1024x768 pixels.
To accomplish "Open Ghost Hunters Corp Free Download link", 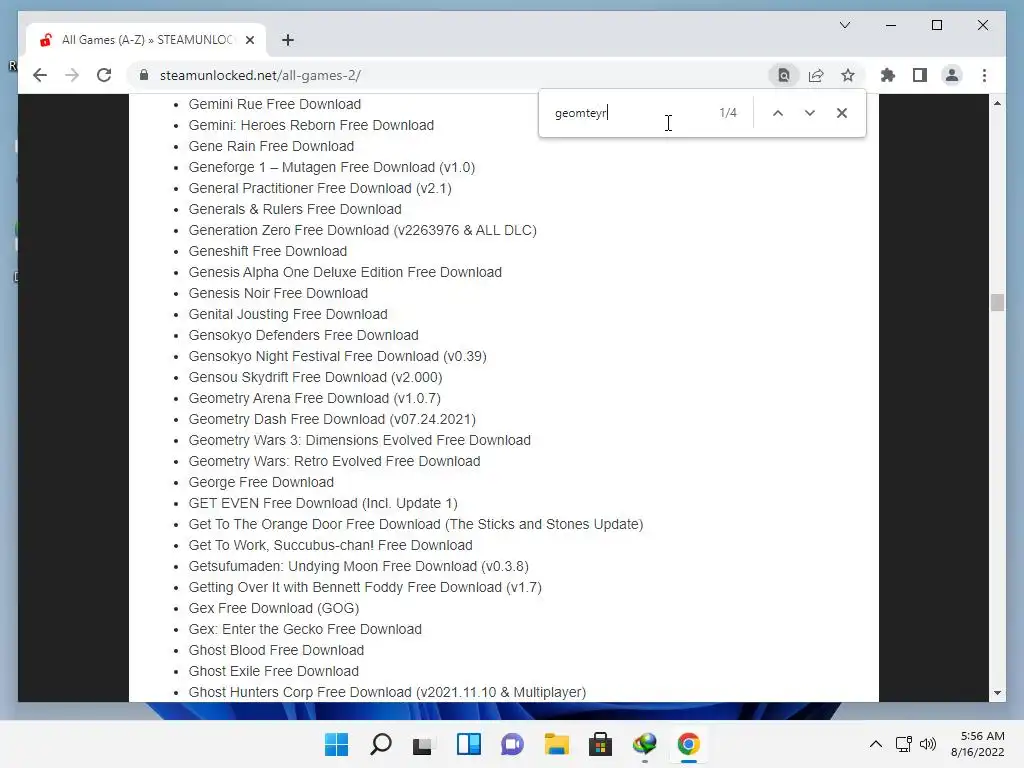I will (x=387, y=692).
